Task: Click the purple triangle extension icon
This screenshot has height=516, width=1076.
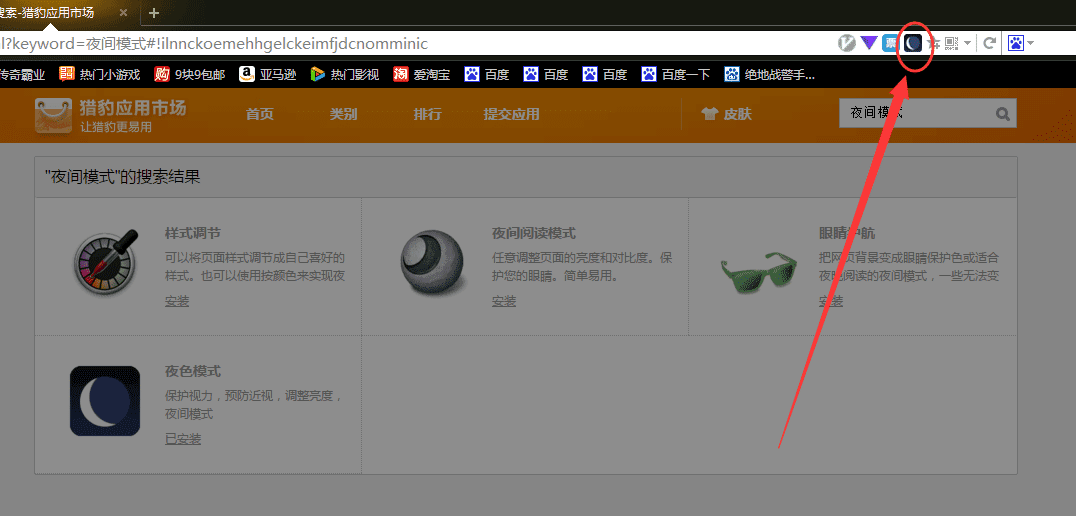Action: tap(869, 43)
